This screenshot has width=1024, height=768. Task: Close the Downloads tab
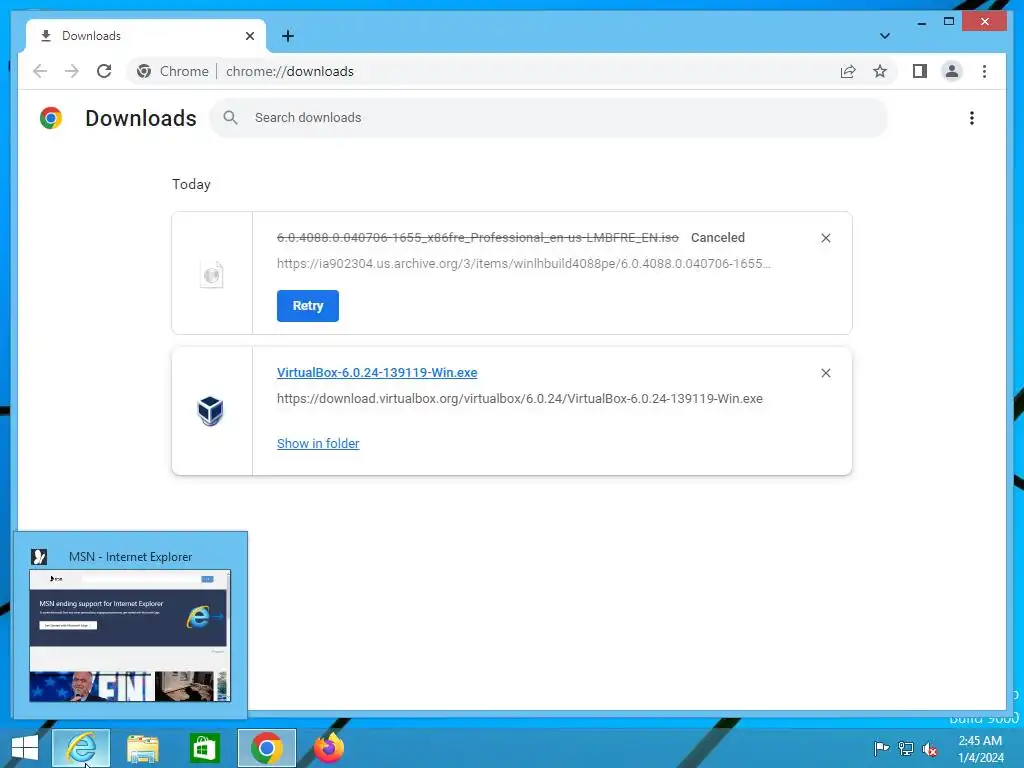pos(249,36)
